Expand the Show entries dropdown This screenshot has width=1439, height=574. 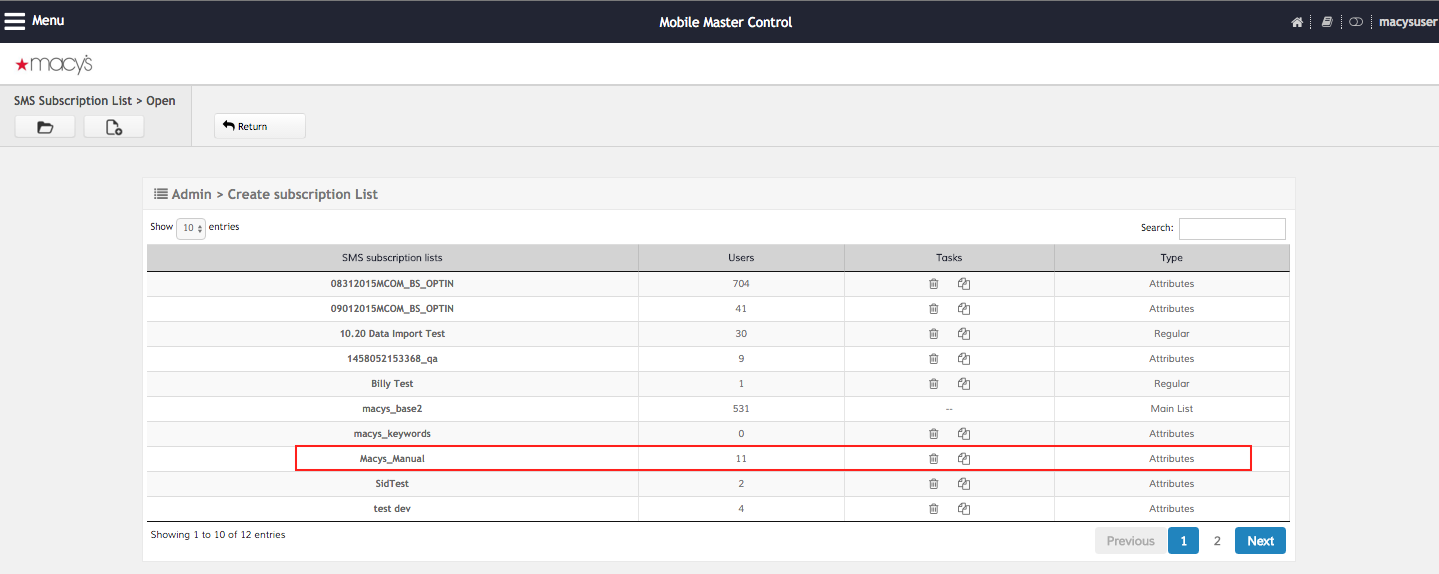191,228
